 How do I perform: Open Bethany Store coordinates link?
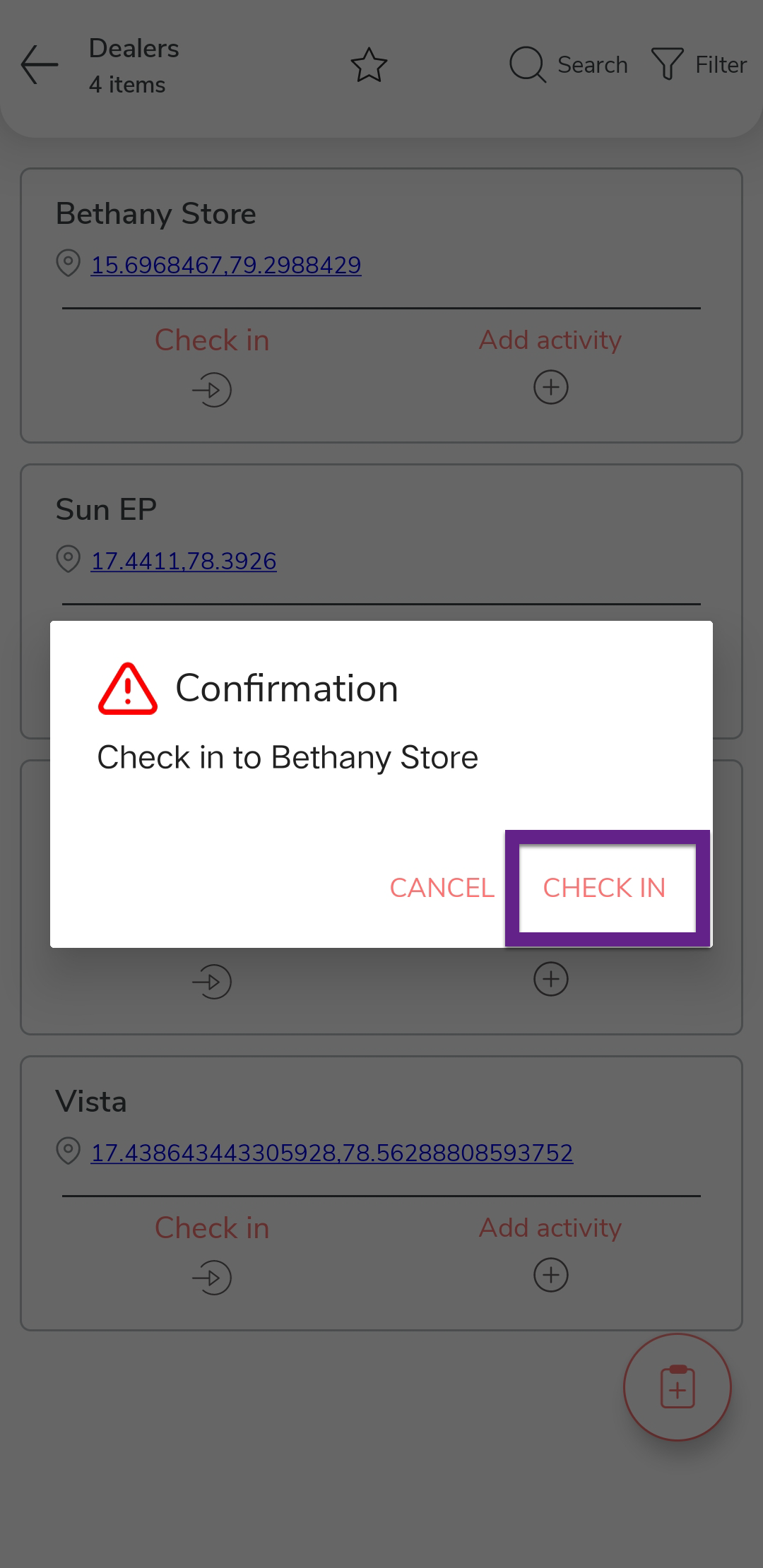[x=226, y=265]
